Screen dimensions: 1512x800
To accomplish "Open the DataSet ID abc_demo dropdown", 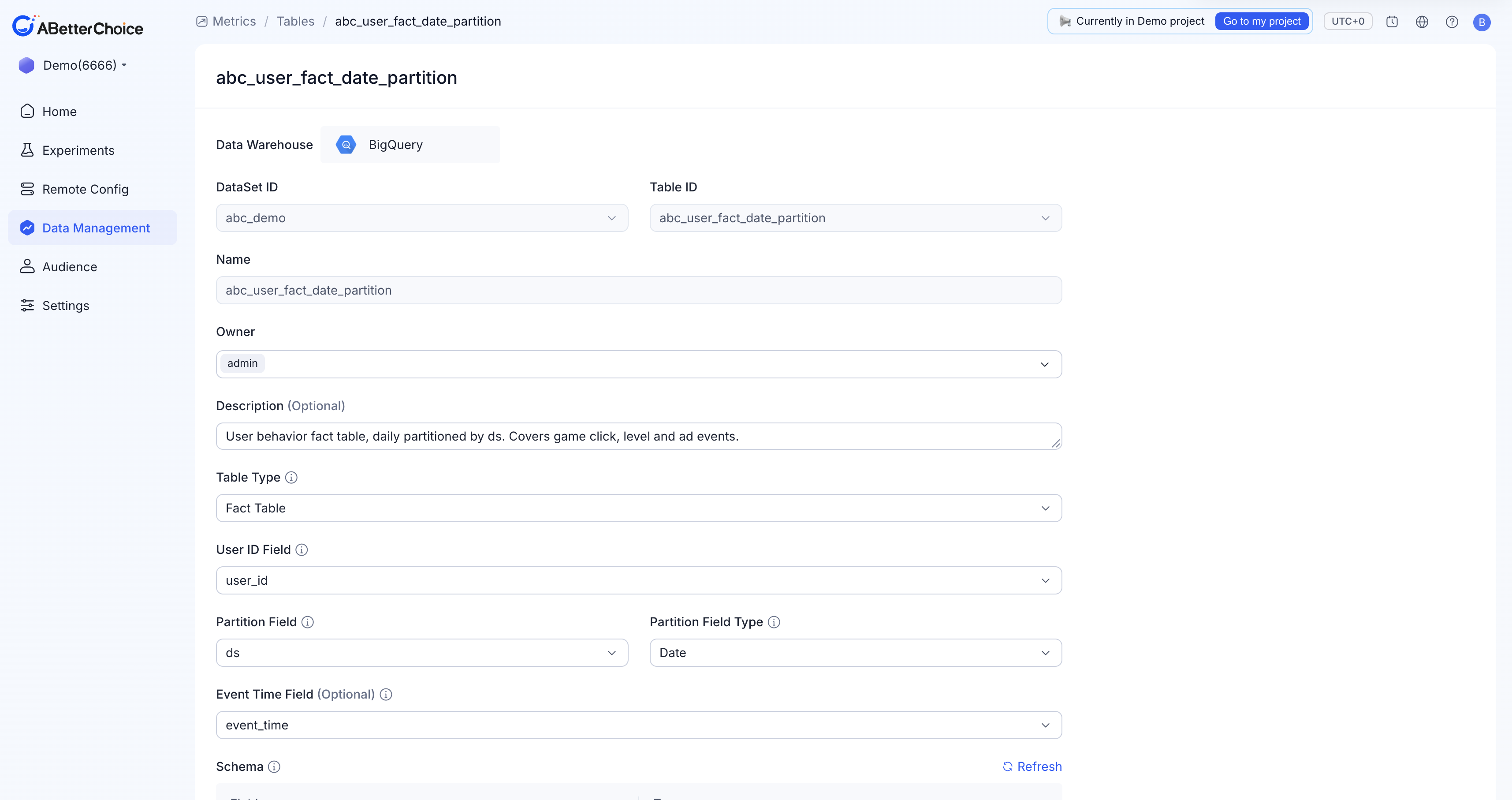I will click(422, 218).
